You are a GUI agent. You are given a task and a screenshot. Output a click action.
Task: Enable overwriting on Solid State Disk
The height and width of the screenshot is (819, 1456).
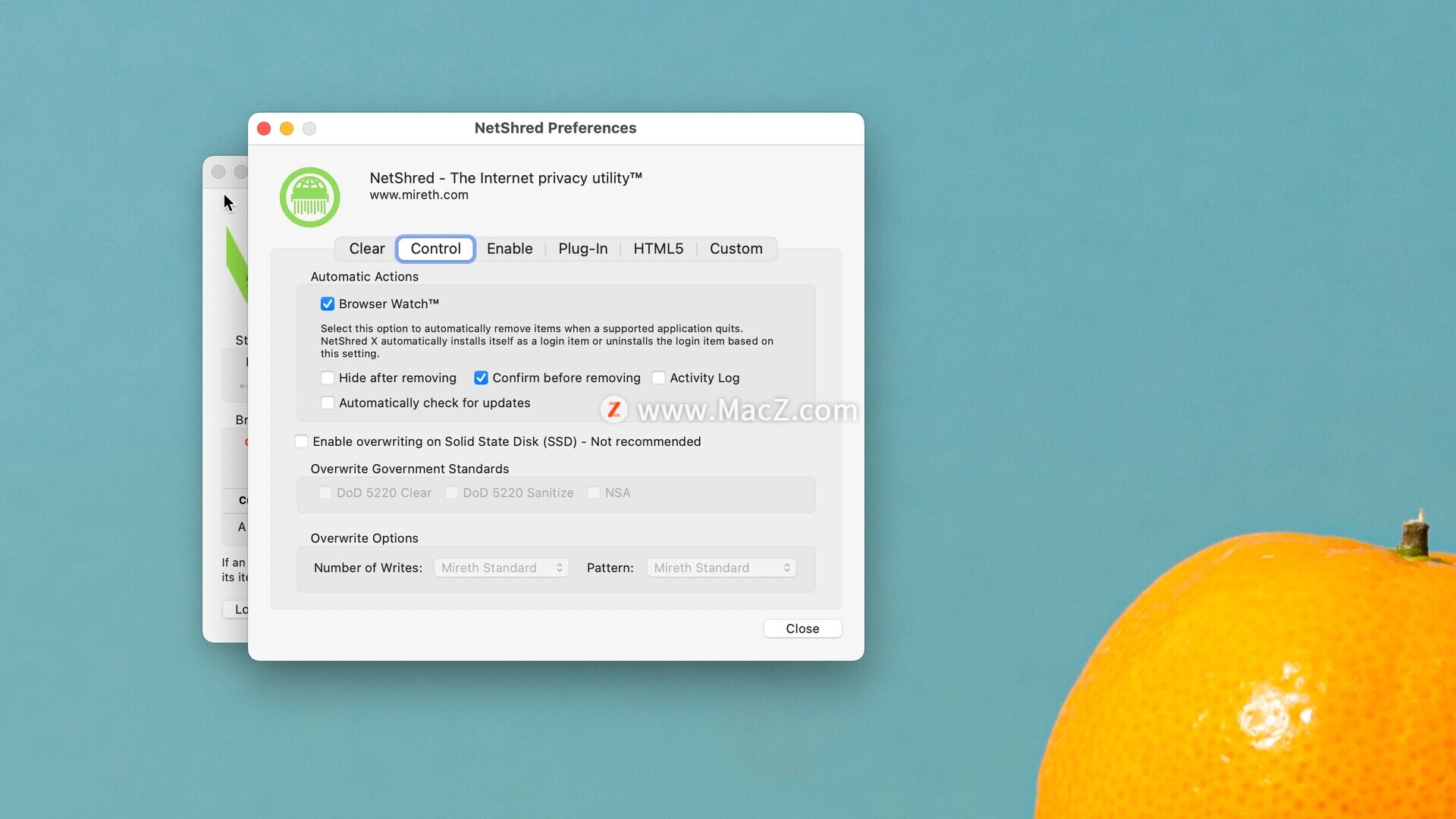301,441
